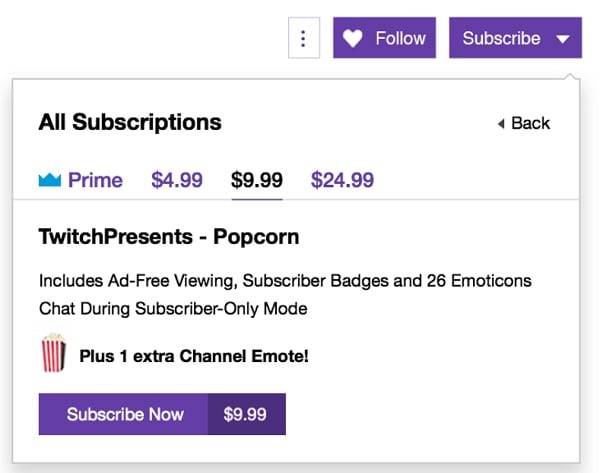Click the Subscribe Now button
This screenshot has width=600, height=473.
[124, 414]
